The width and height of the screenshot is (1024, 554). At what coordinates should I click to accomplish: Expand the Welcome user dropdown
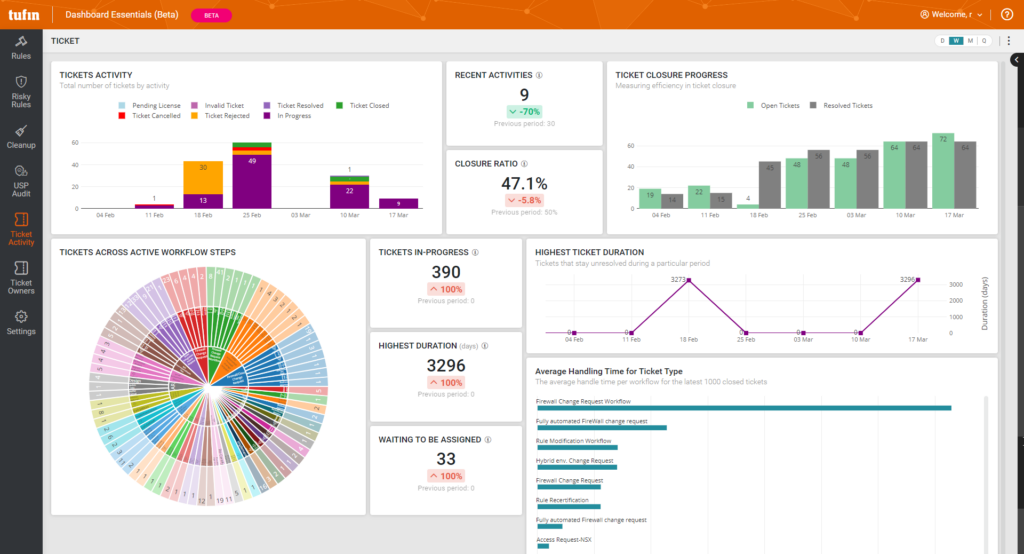pos(950,14)
